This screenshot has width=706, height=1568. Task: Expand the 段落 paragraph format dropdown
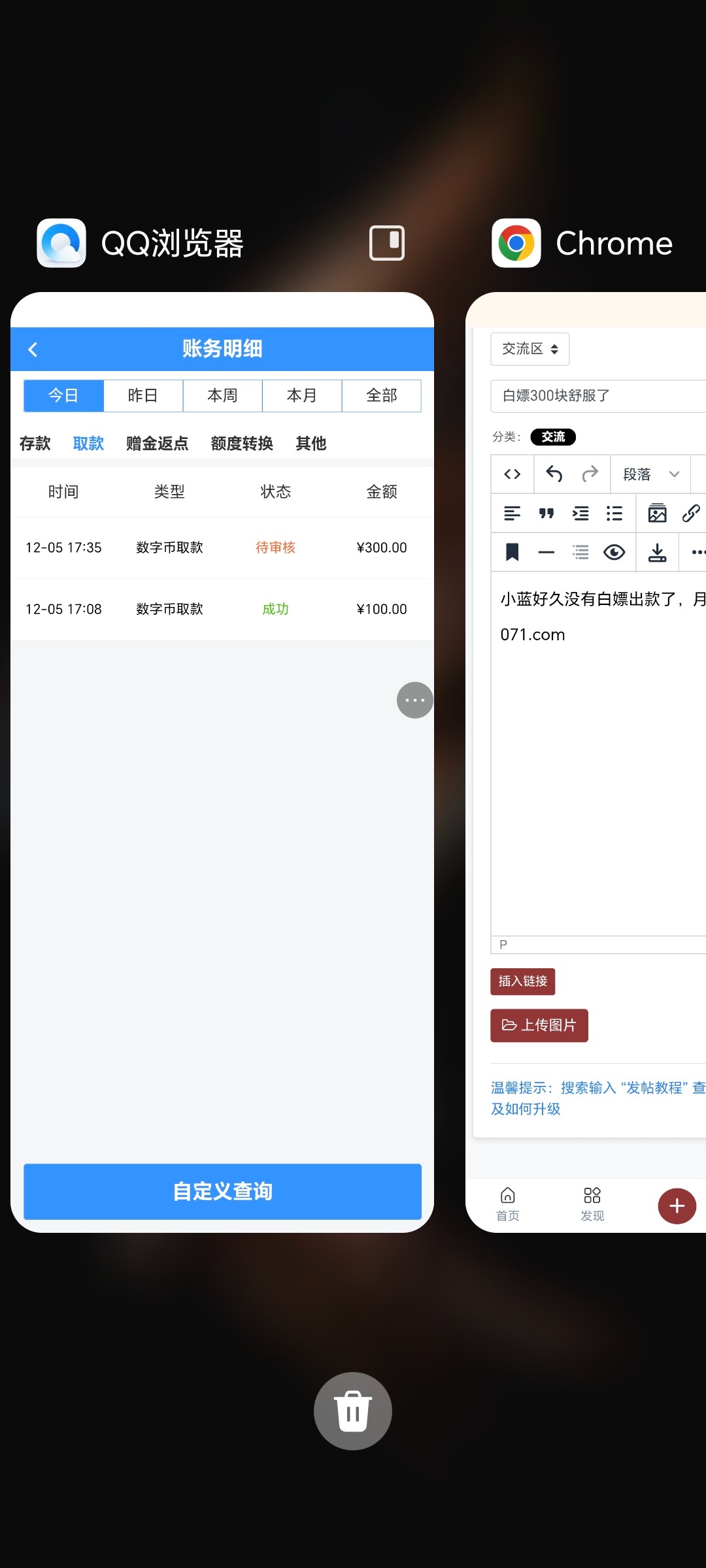pos(650,474)
